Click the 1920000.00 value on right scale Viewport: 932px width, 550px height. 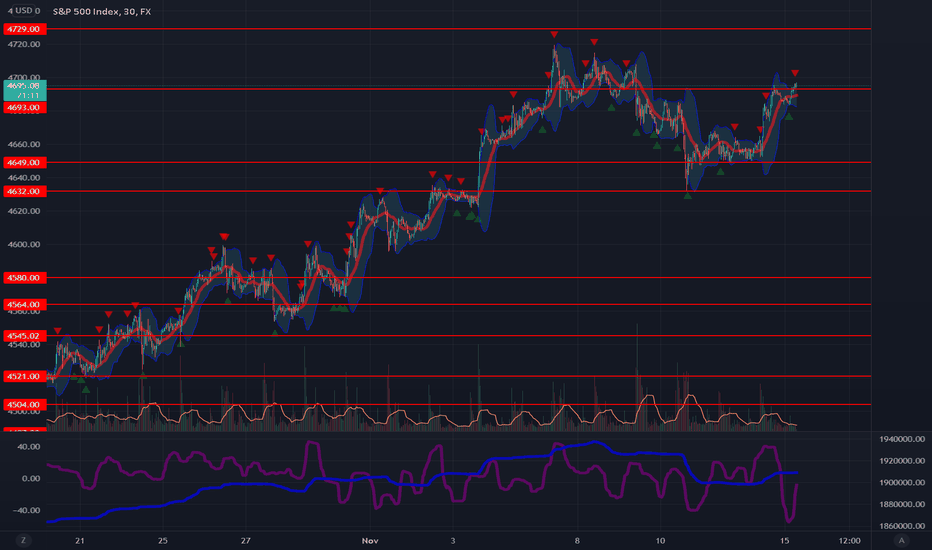tap(902, 461)
